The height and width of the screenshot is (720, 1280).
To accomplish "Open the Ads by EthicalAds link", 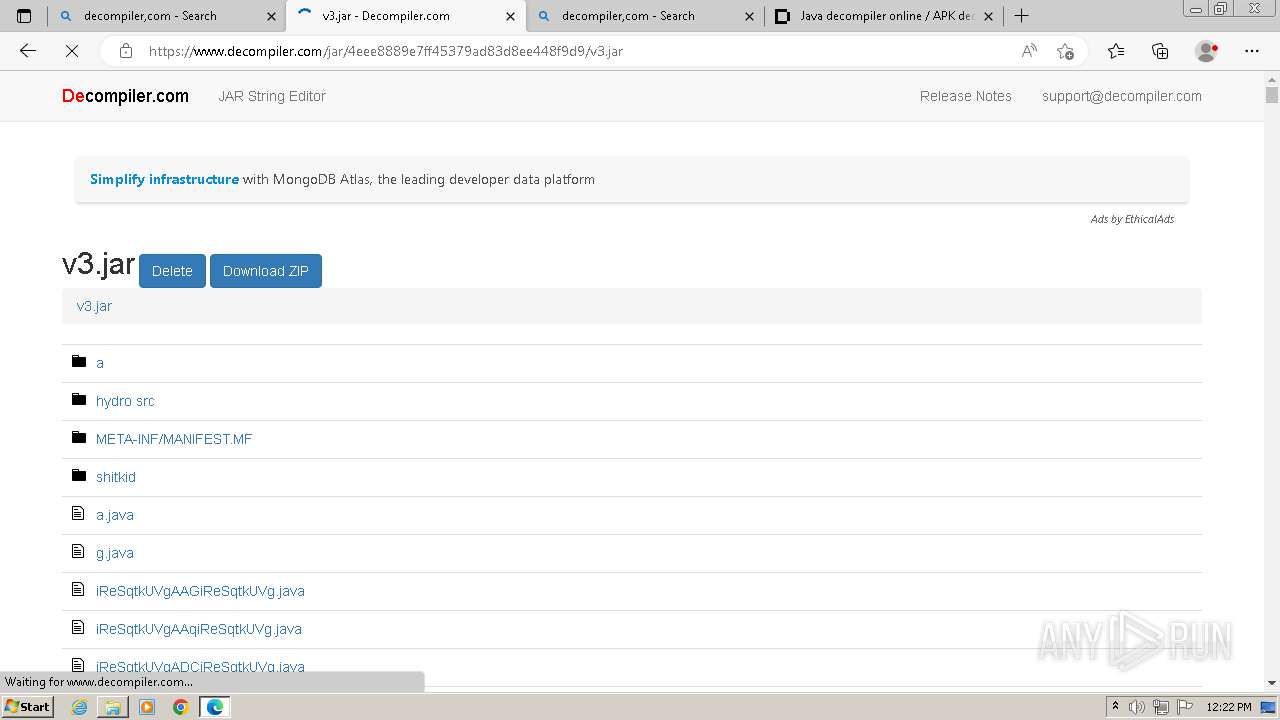I will [1132, 219].
